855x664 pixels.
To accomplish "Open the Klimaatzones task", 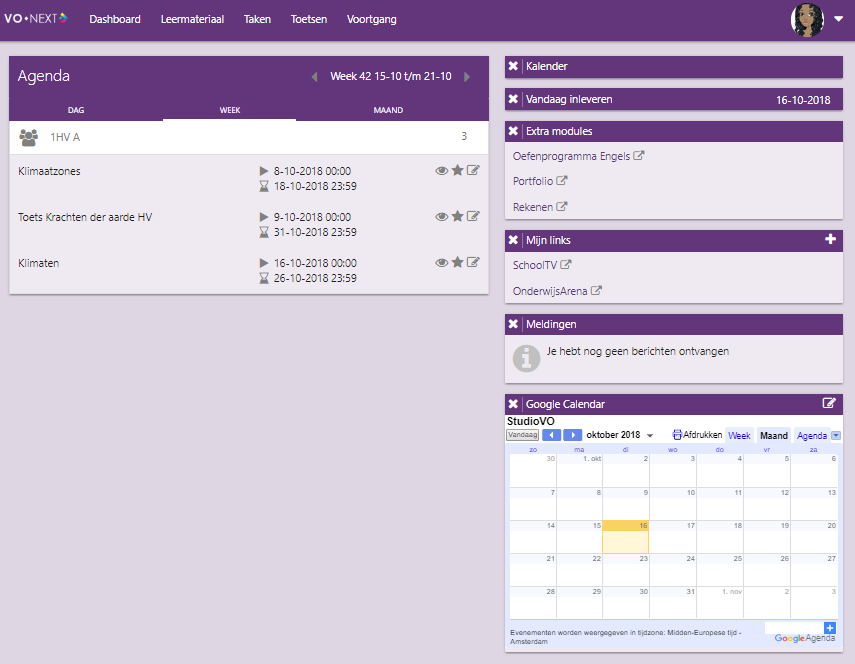I will (49, 171).
